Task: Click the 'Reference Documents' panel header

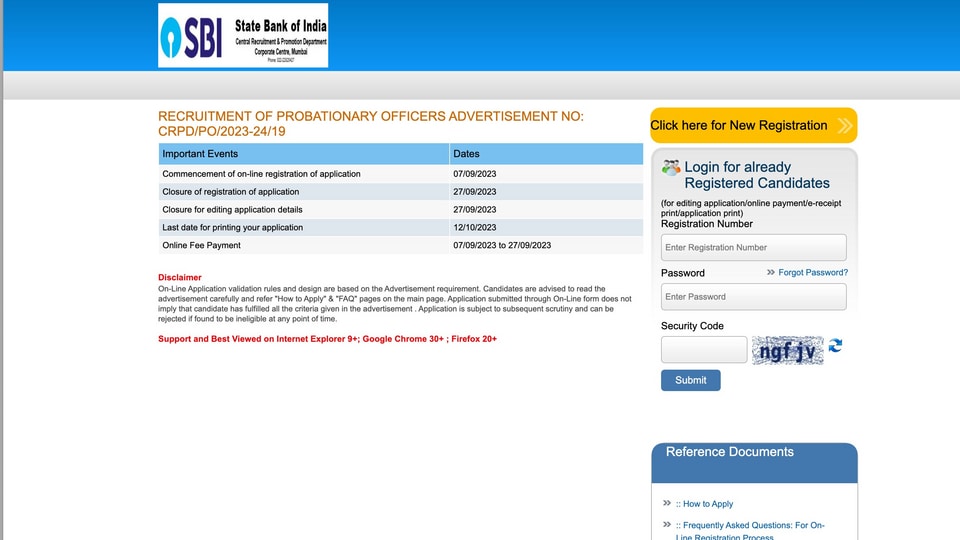Action: click(x=754, y=463)
